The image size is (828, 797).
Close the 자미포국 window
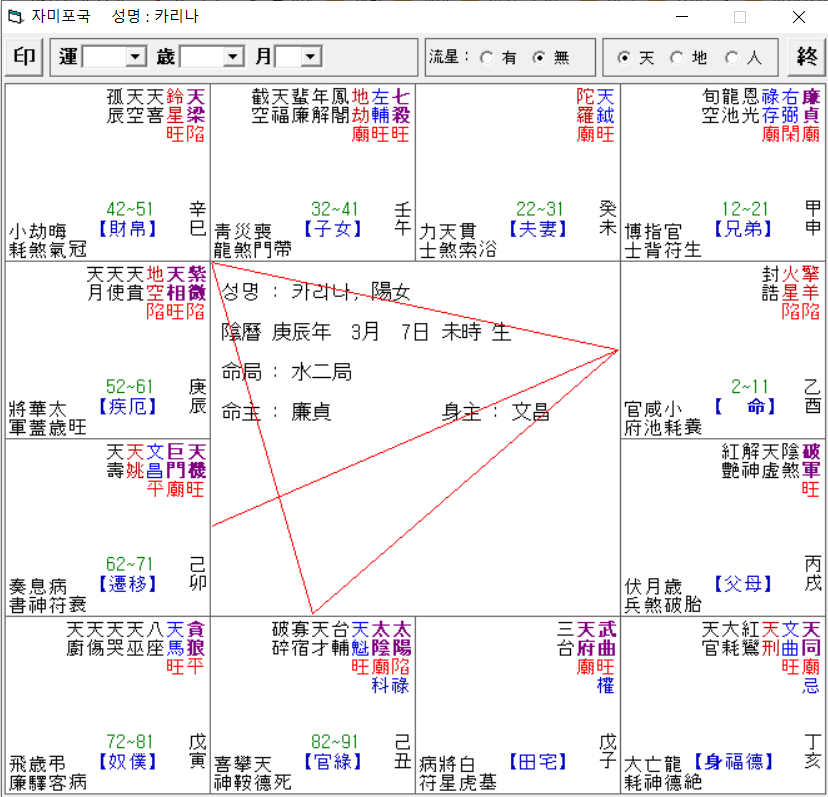798,17
